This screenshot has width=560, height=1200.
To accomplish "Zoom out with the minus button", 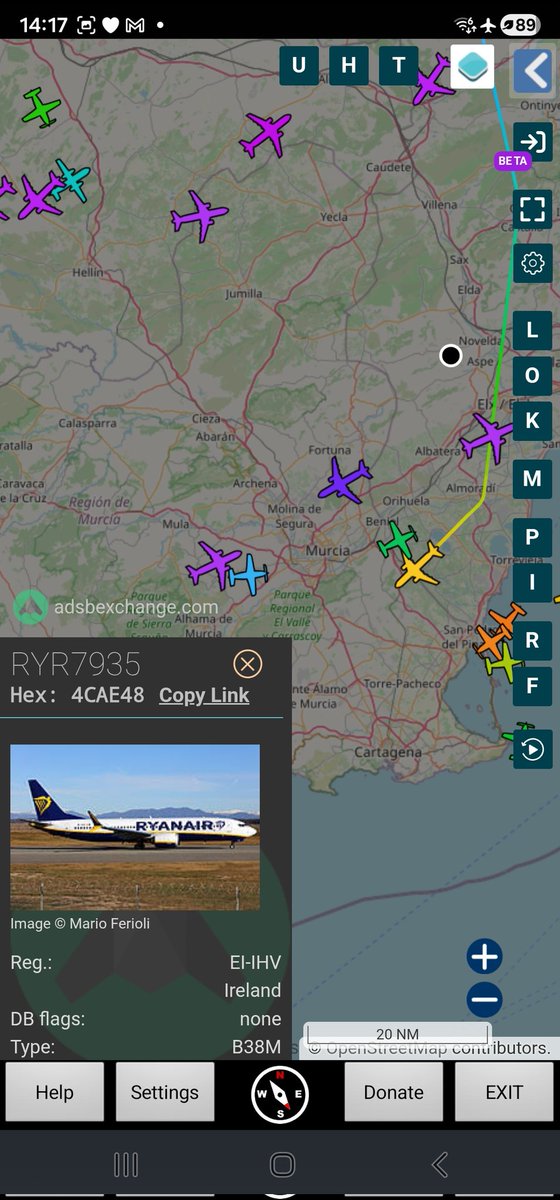I will tap(484, 999).
